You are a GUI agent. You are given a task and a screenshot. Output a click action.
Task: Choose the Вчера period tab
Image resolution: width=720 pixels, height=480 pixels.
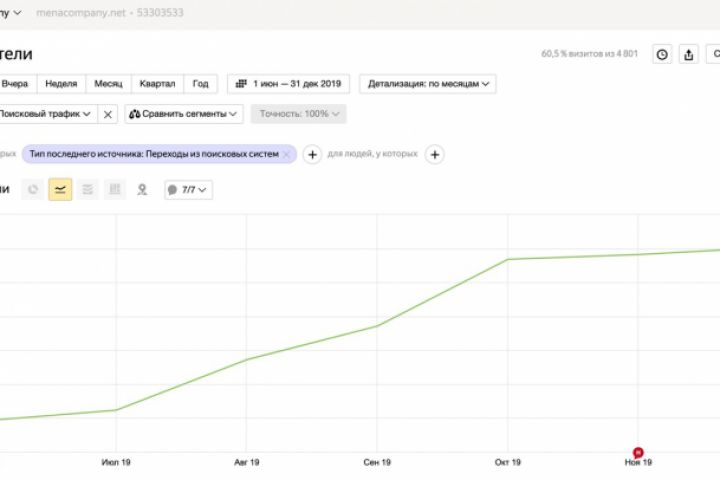coord(15,84)
